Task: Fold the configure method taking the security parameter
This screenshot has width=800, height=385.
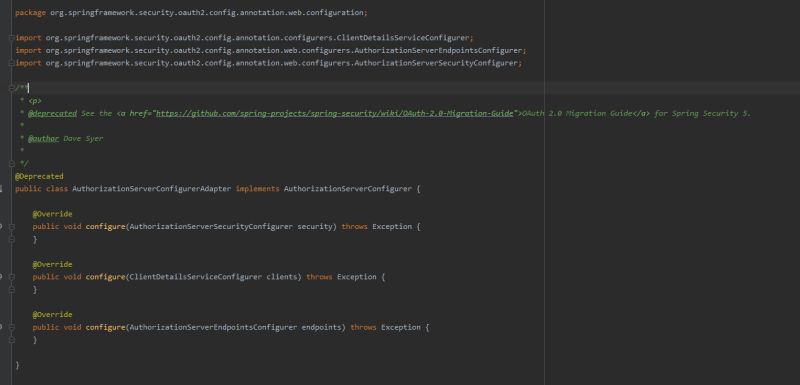Action: (11, 226)
